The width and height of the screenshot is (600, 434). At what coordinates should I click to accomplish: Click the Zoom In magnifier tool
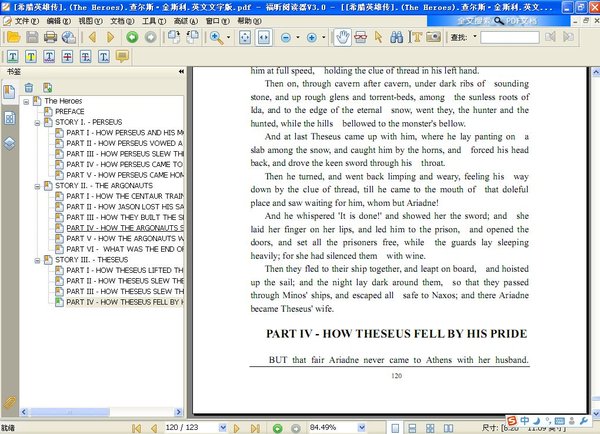(x=217, y=37)
